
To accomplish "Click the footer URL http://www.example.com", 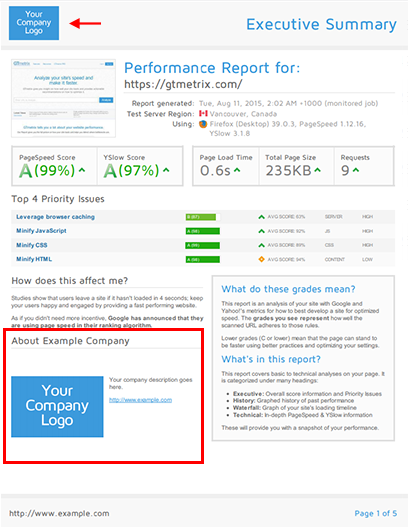I will (59, 514).
